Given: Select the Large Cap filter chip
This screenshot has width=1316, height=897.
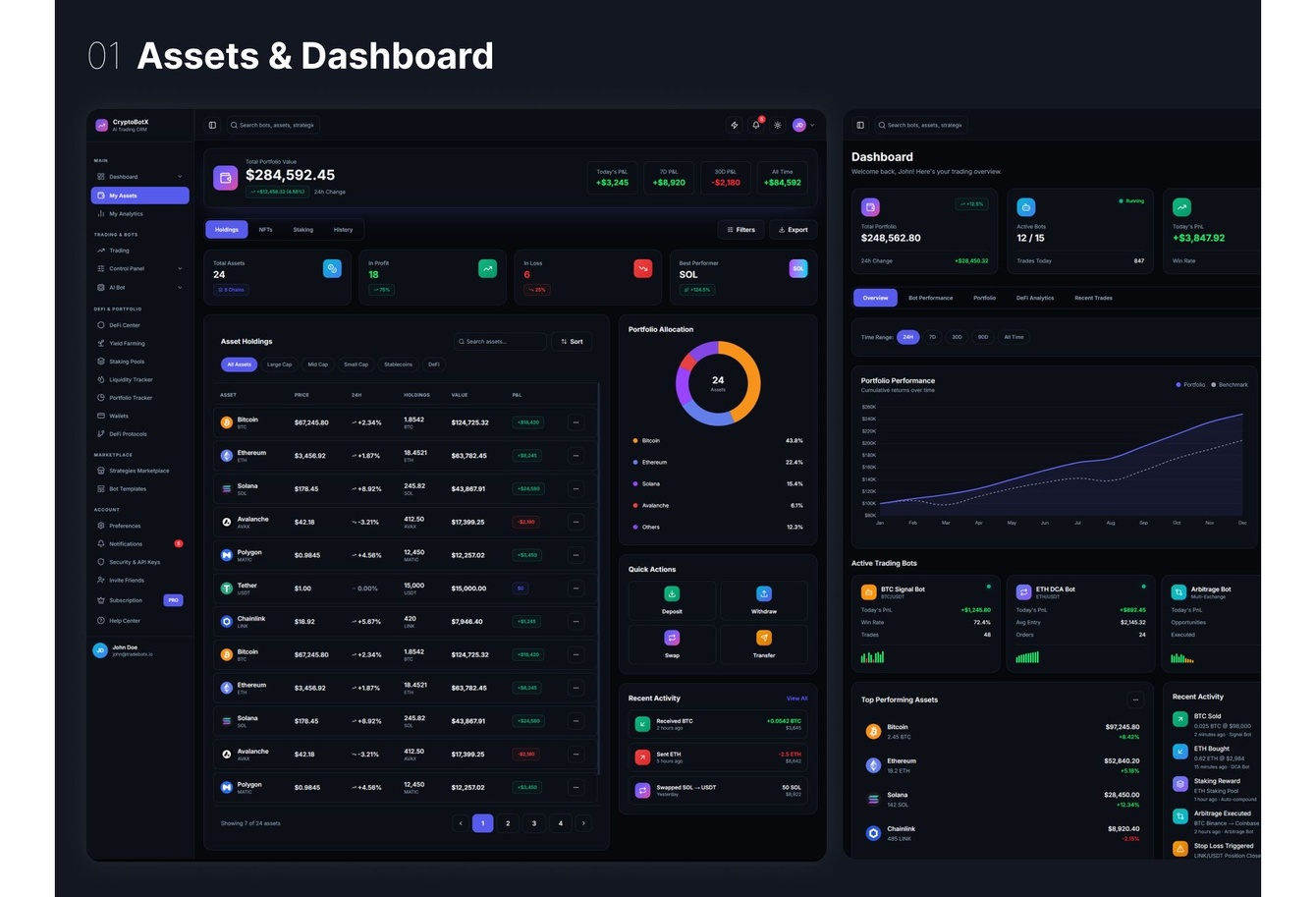Looking at the screenshot, I should (x=279, y=364).
